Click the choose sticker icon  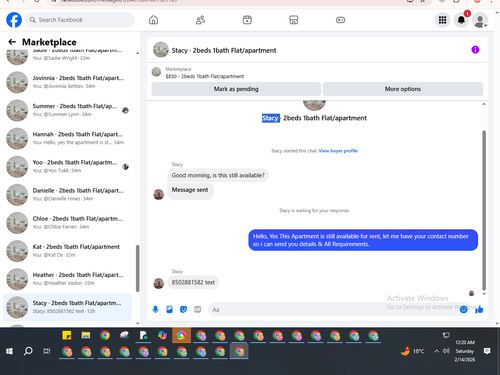tap(183, 310)
